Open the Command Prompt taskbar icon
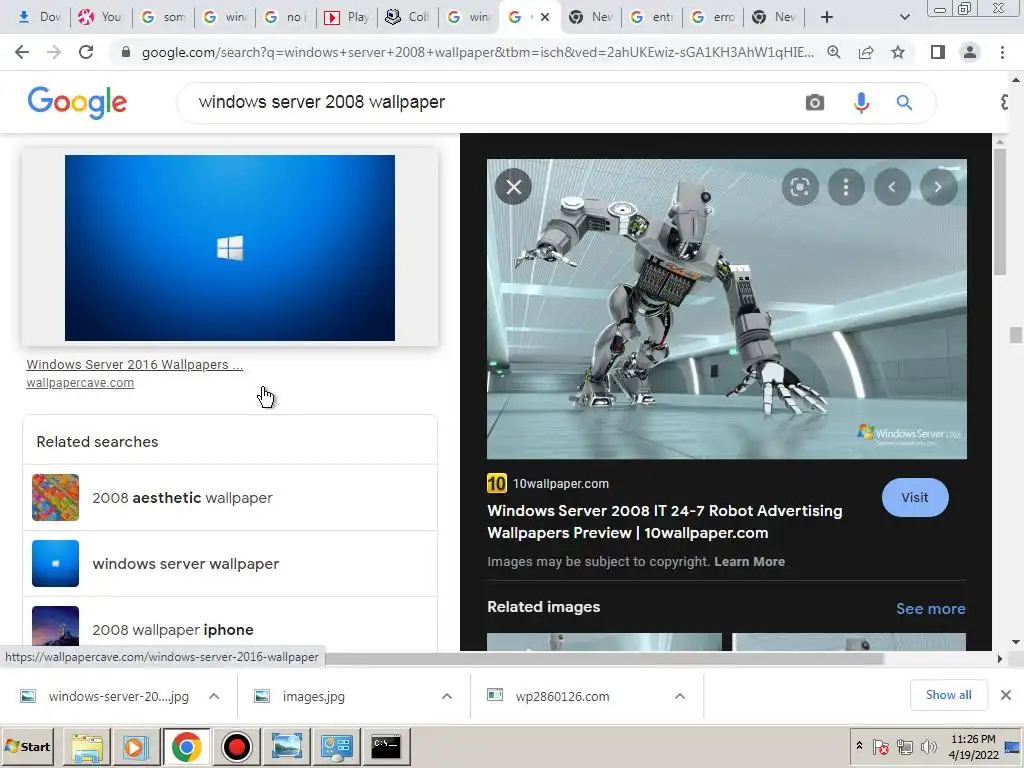This screenshot has width=1024, height=768. coord(386,746)
